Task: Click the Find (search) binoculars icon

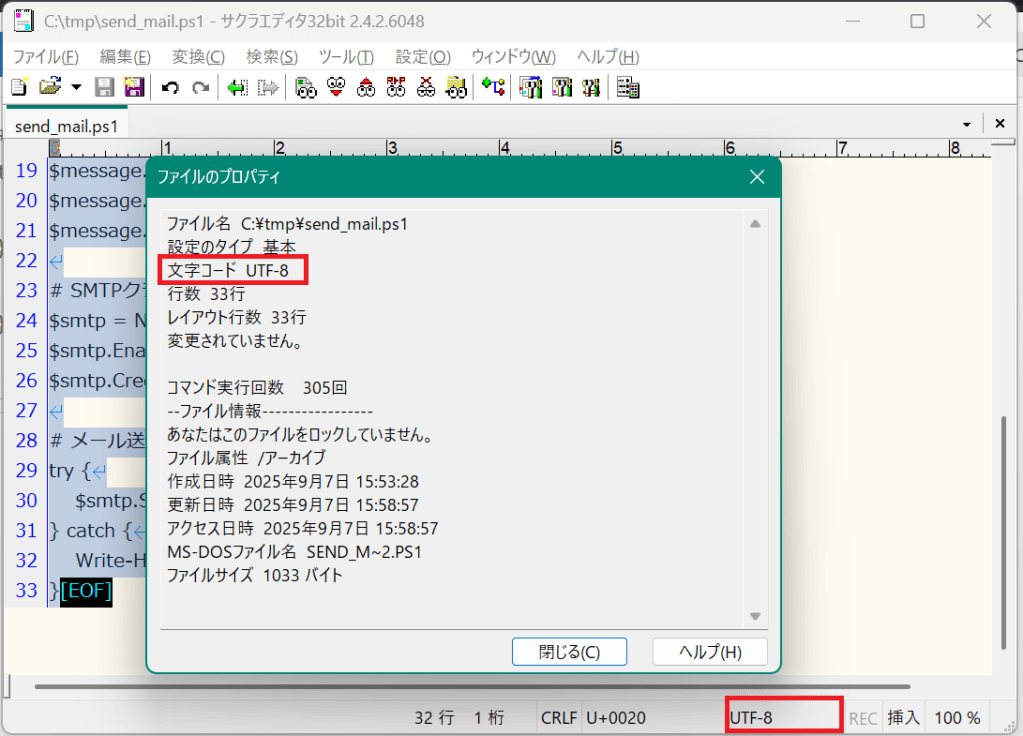Action: (306, 88)
